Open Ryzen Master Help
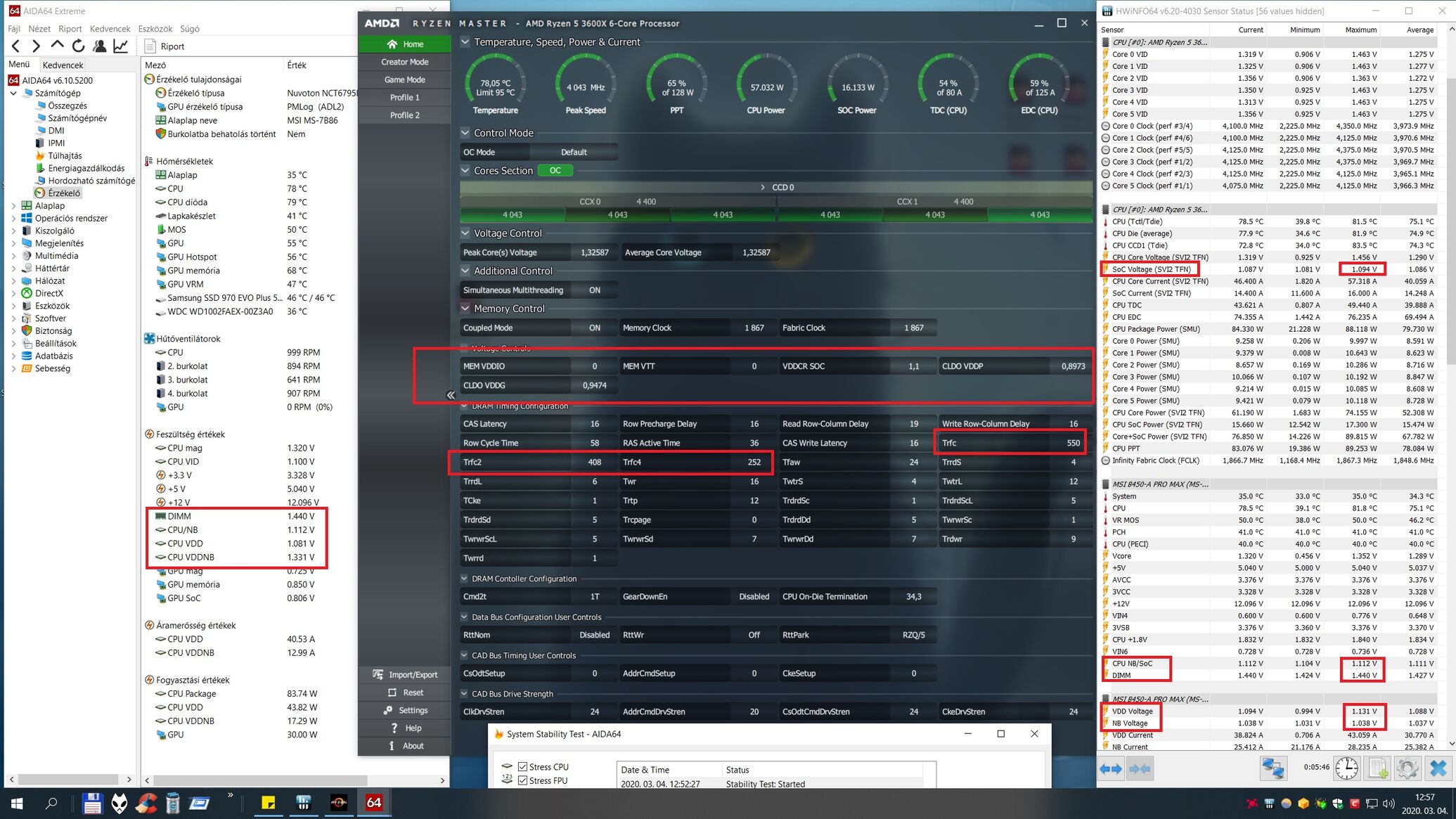1456x819 pixels. click(405, 728)
